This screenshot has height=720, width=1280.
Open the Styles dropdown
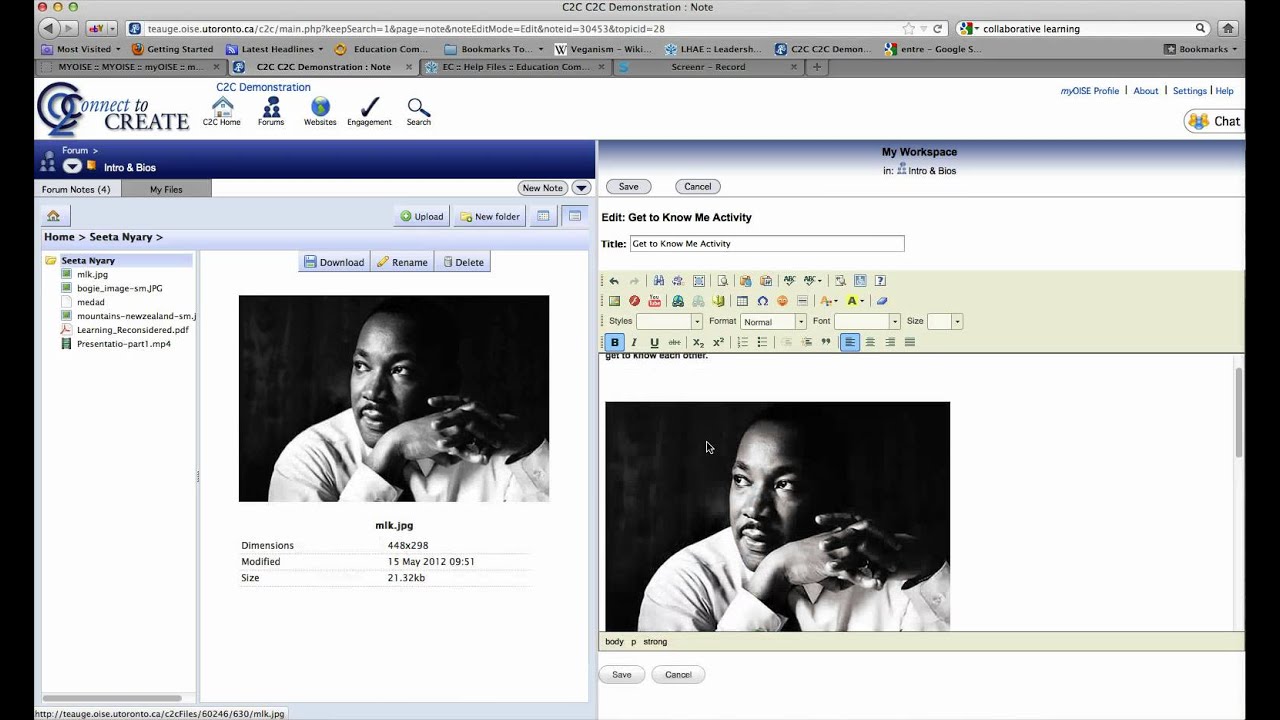669,321
